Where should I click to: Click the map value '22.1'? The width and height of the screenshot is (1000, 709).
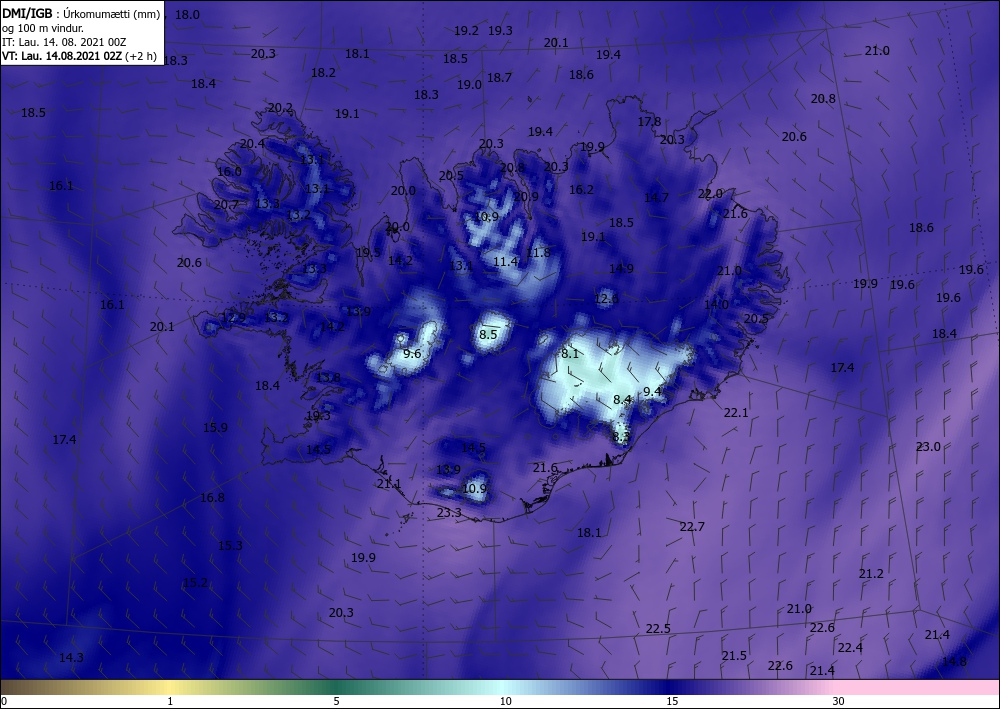(x=735, y=413)
